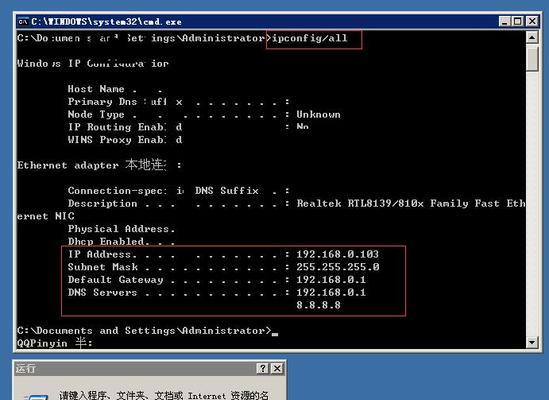Screen dimensions: 549x400
Task: Close the cmd.exe console window
Action: point(532,22)
